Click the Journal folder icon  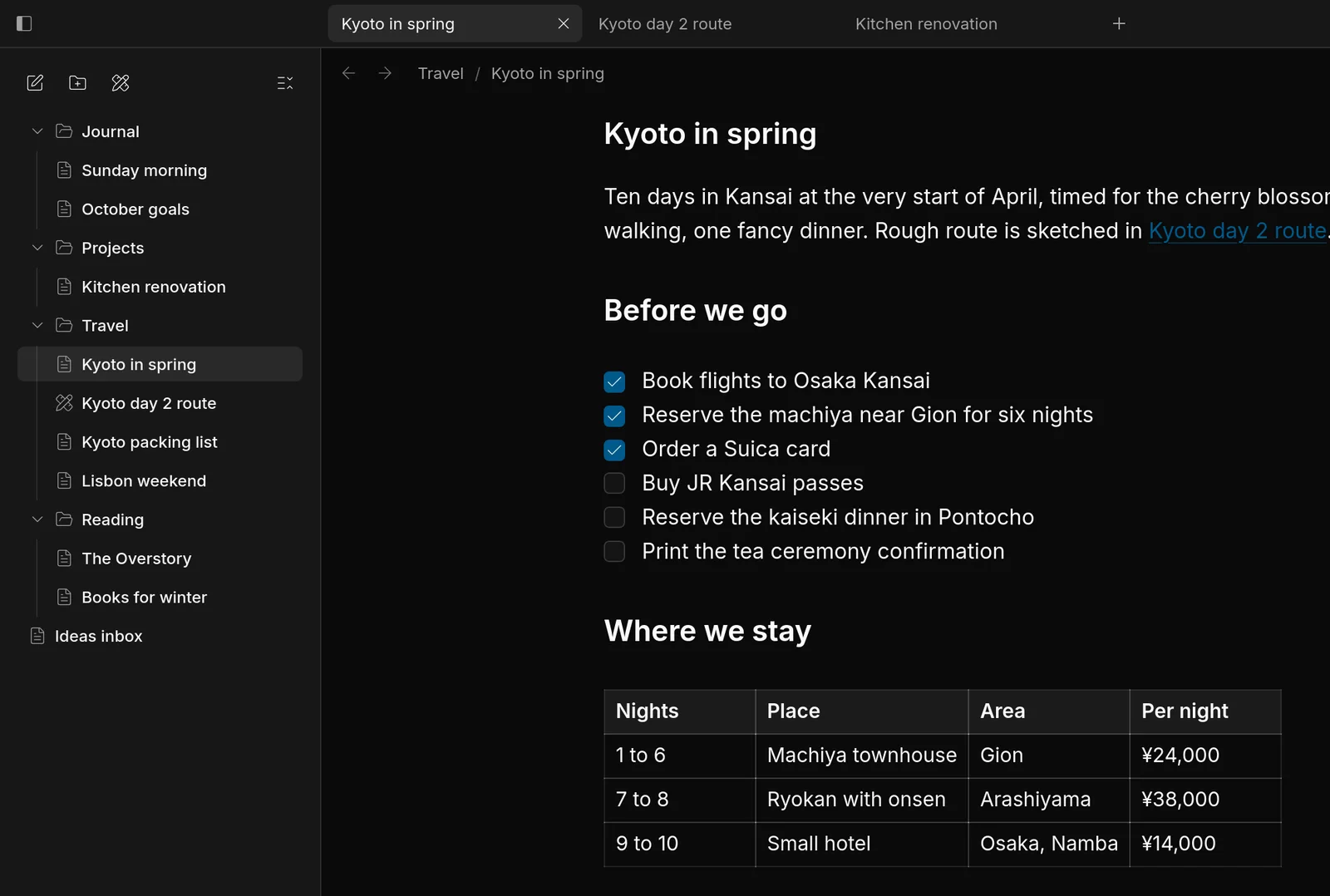(64, 130)
